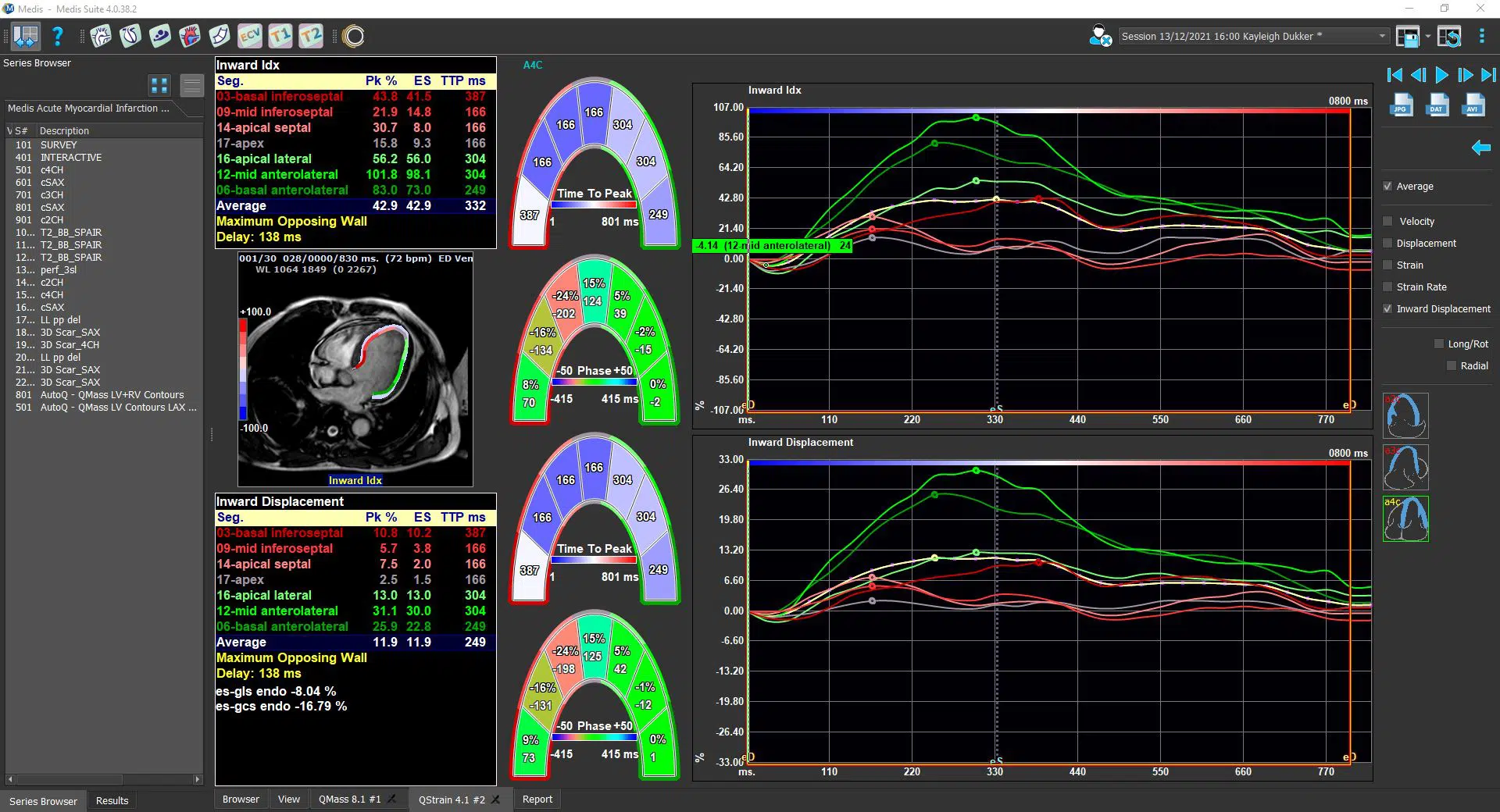Launch the ECV analysis app icon
Image resolution: width=1500 pixels, height=812 pixels.
tap(250, 36)
